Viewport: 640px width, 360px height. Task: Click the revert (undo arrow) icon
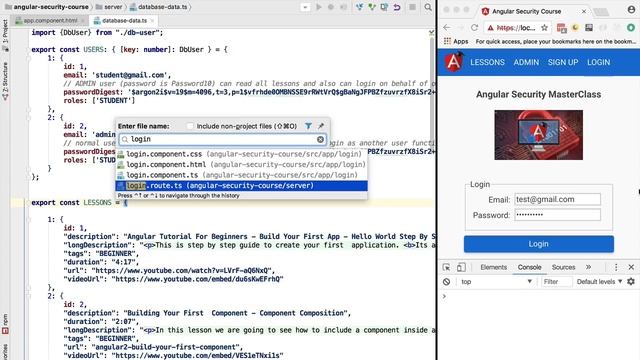397,7
